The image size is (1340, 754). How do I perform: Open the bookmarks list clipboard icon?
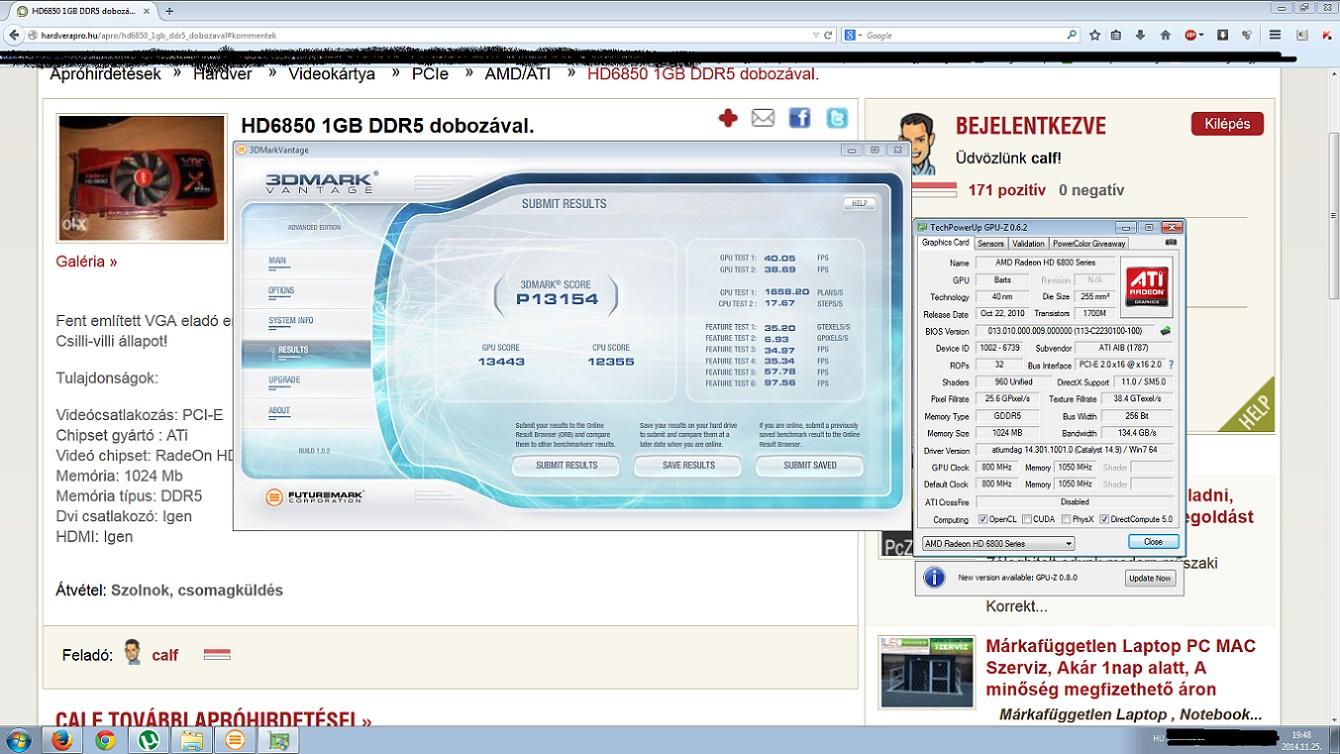1117,35
